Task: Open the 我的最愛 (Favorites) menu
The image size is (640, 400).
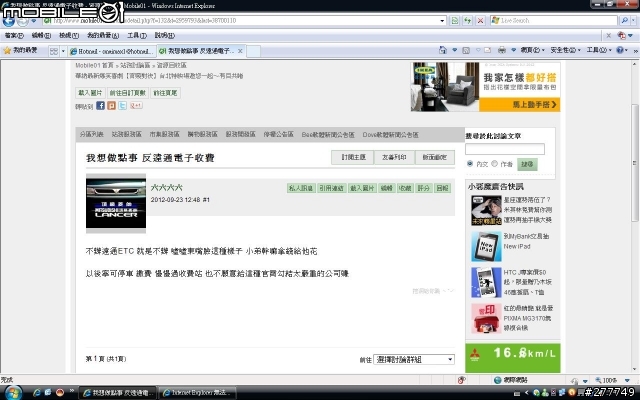Action: [103, 36]
